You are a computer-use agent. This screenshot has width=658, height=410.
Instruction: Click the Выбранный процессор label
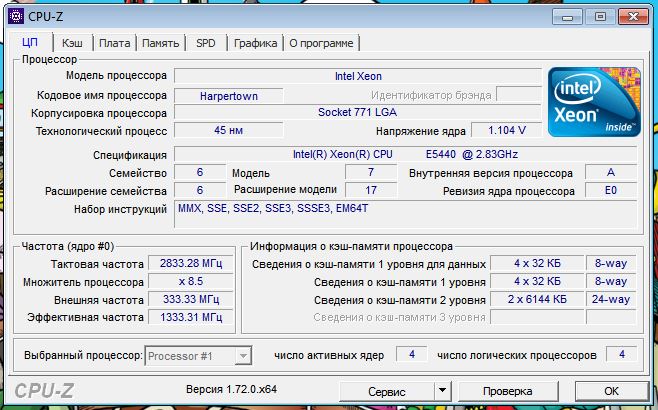tap(83, 355)
